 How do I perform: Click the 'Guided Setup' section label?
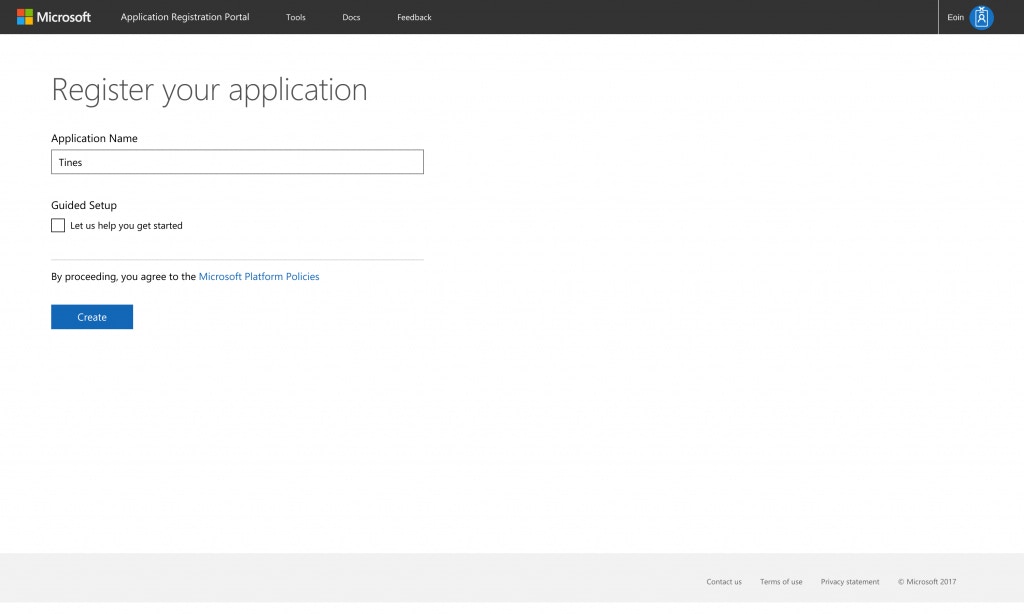[x=84, y=205]
